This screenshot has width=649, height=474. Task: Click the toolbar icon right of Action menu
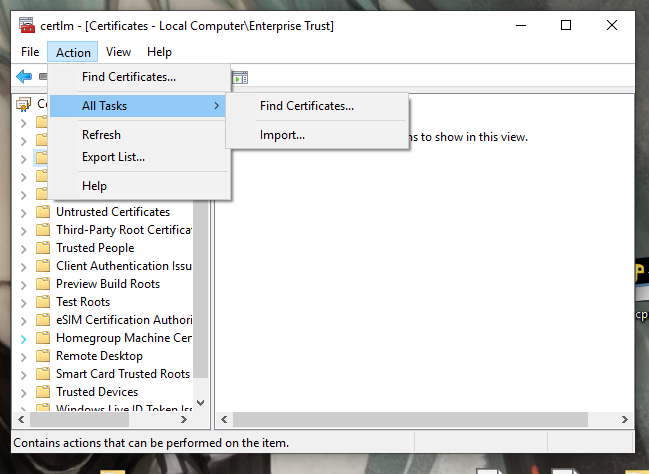click(240, 77)
